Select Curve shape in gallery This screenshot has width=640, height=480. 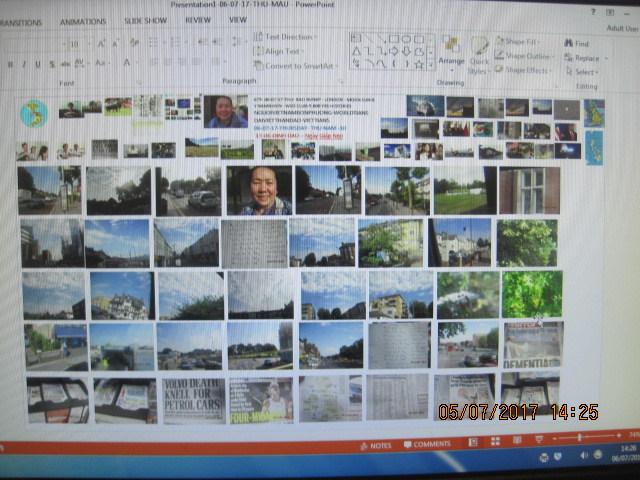[x=381, y=64]
